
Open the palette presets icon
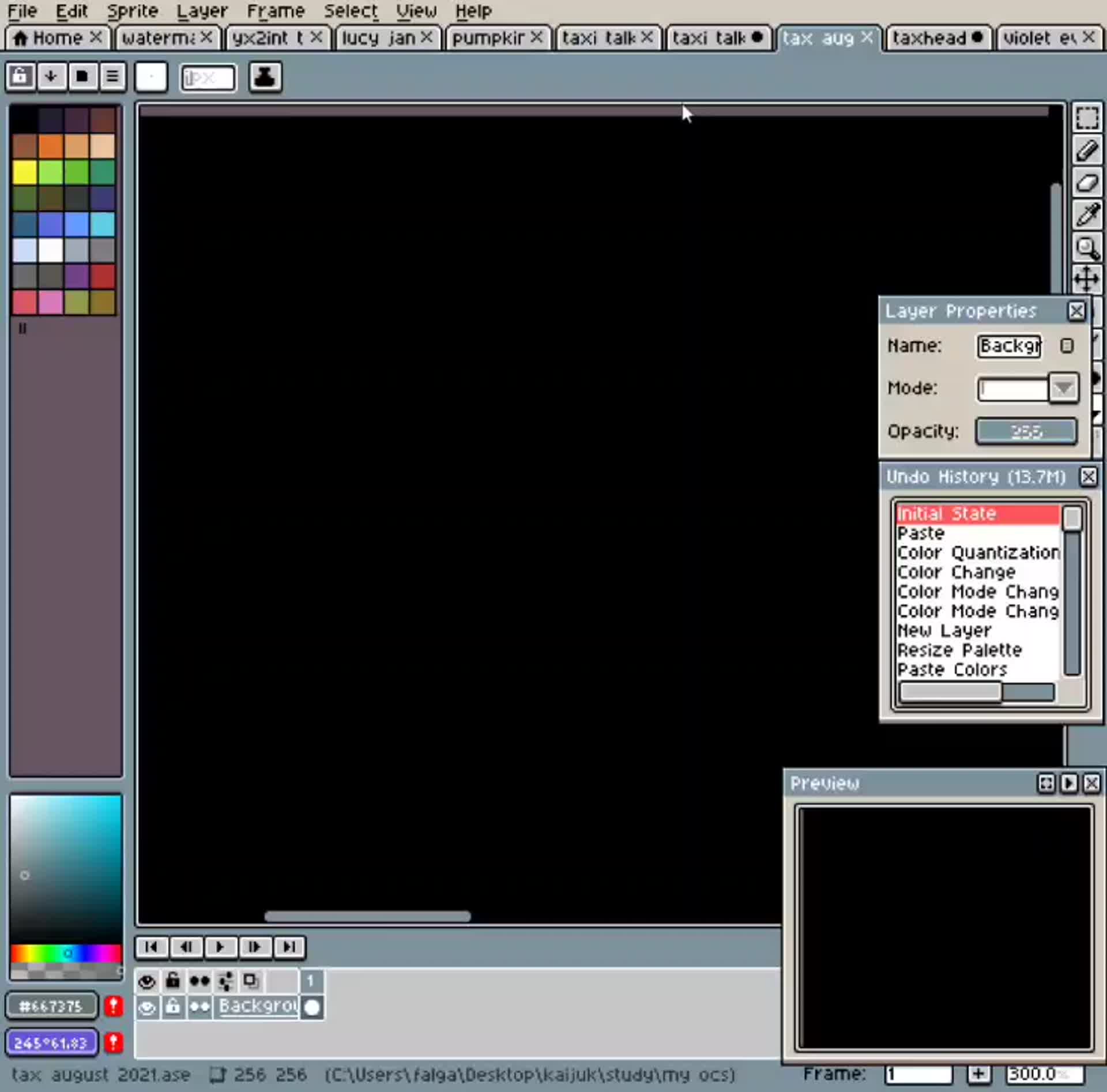(82, 76)
